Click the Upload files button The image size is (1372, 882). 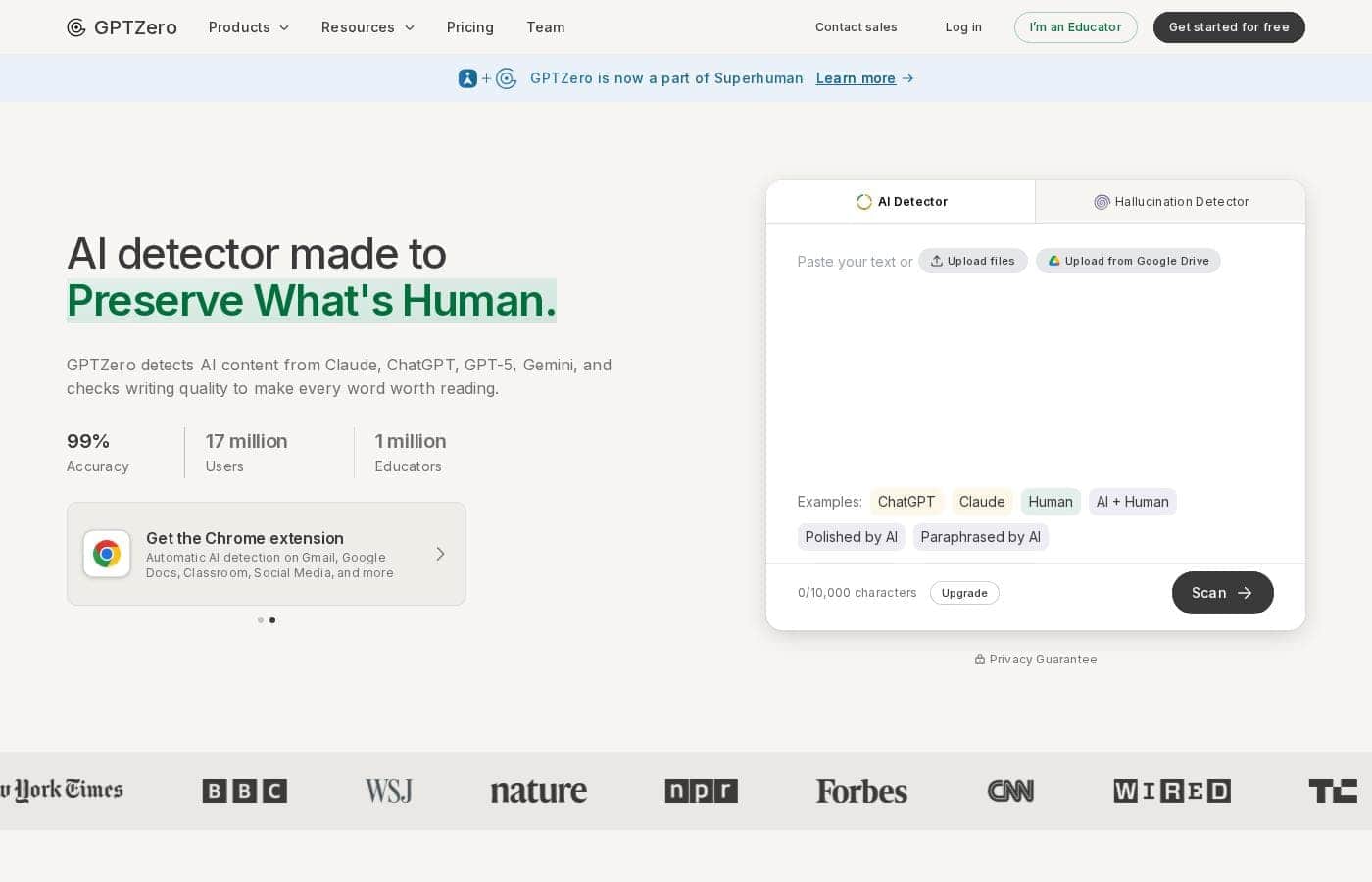[x=973, y=261]
